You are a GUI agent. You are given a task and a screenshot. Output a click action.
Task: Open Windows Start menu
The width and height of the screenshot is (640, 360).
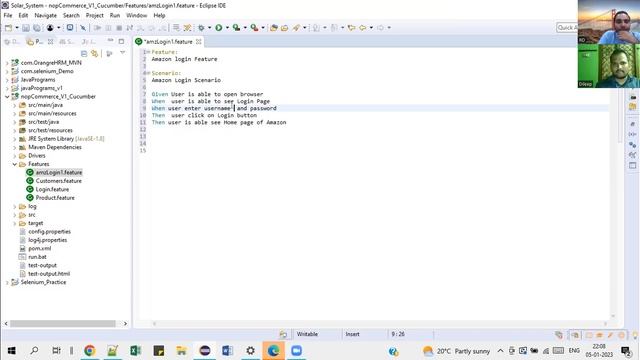pyautogui.click(x=11, y=351)
